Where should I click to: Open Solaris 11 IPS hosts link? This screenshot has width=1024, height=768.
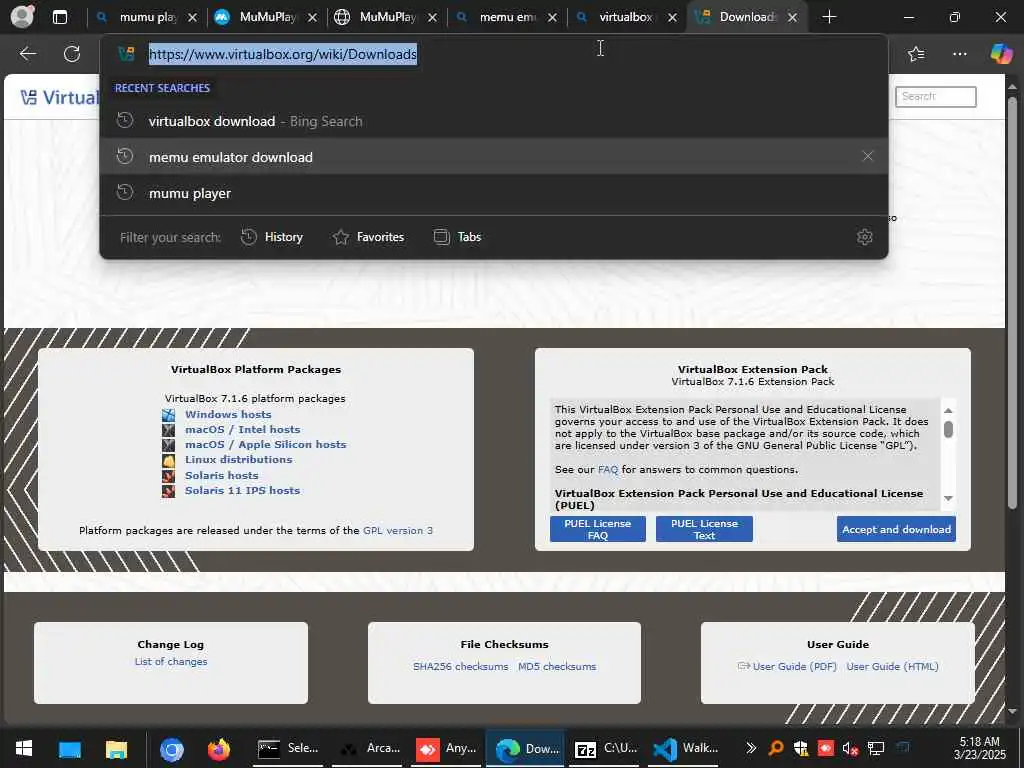pos(242,490)
